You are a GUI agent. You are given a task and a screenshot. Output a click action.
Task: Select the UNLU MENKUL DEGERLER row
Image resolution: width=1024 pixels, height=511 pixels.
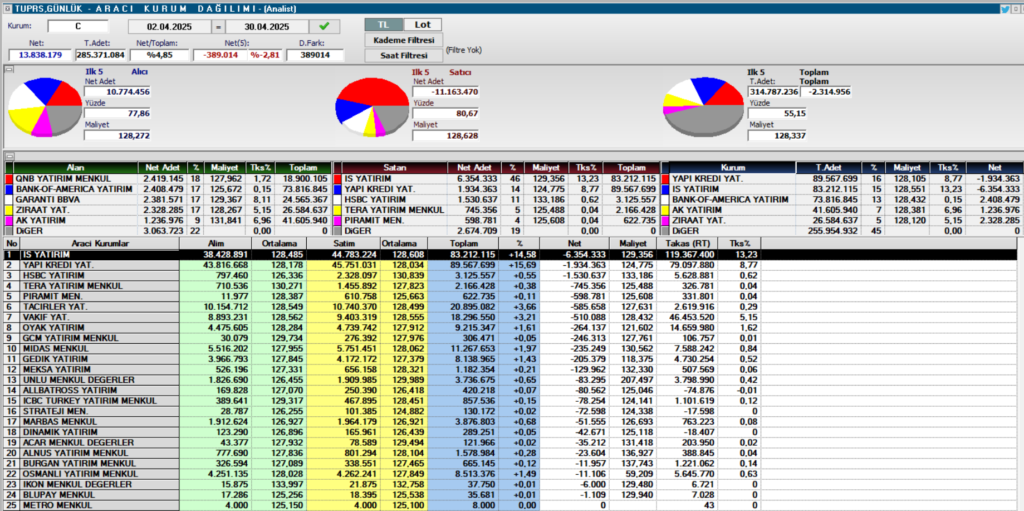click(x=509, y=380)
